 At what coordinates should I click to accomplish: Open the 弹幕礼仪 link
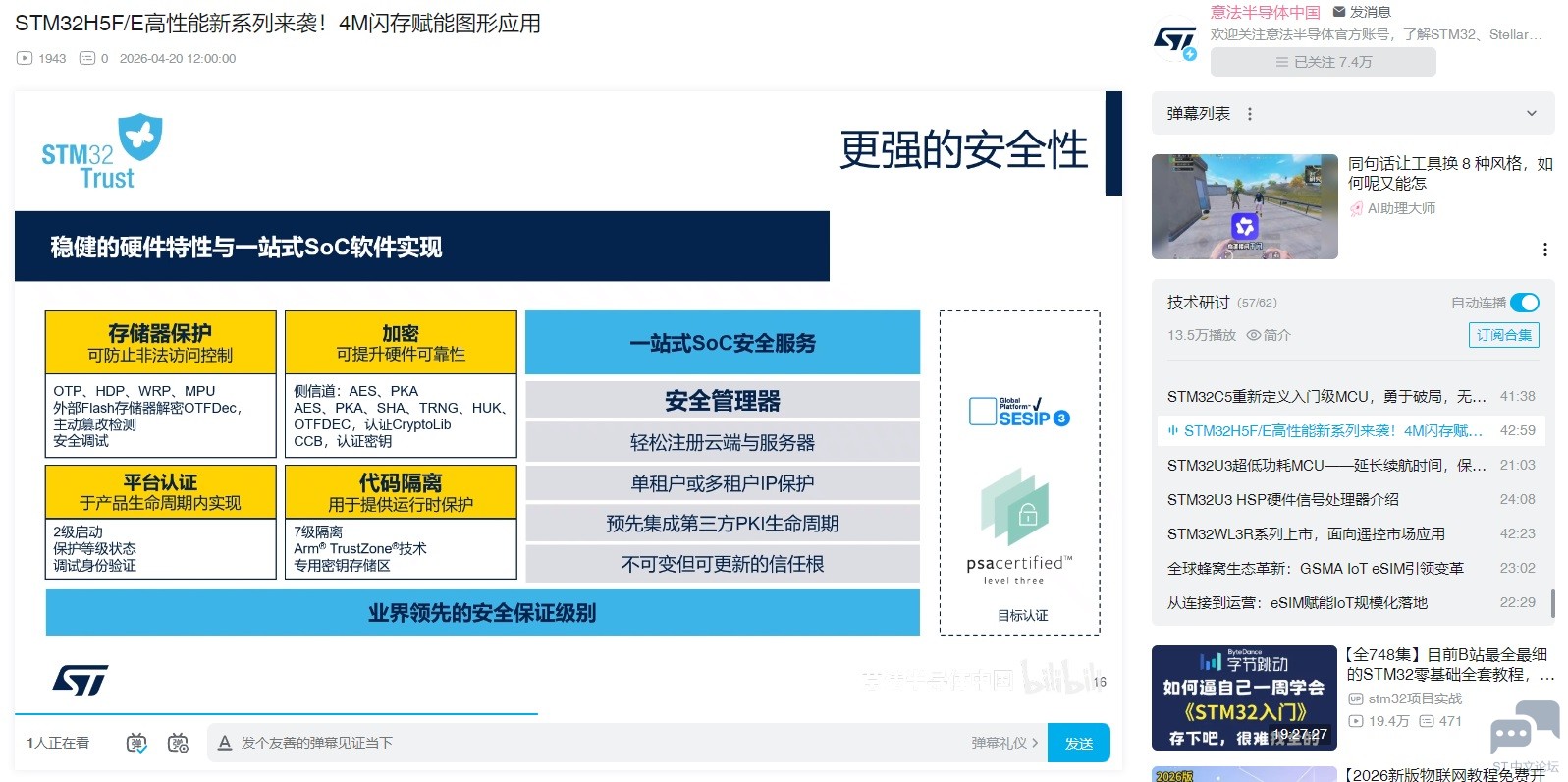1004,743
